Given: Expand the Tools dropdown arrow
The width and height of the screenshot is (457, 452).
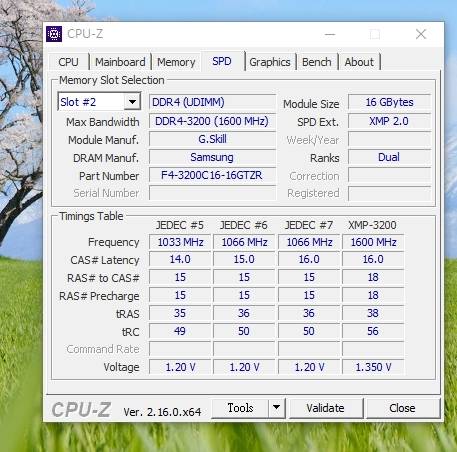Looking at the screenshot, I should 277,408.
